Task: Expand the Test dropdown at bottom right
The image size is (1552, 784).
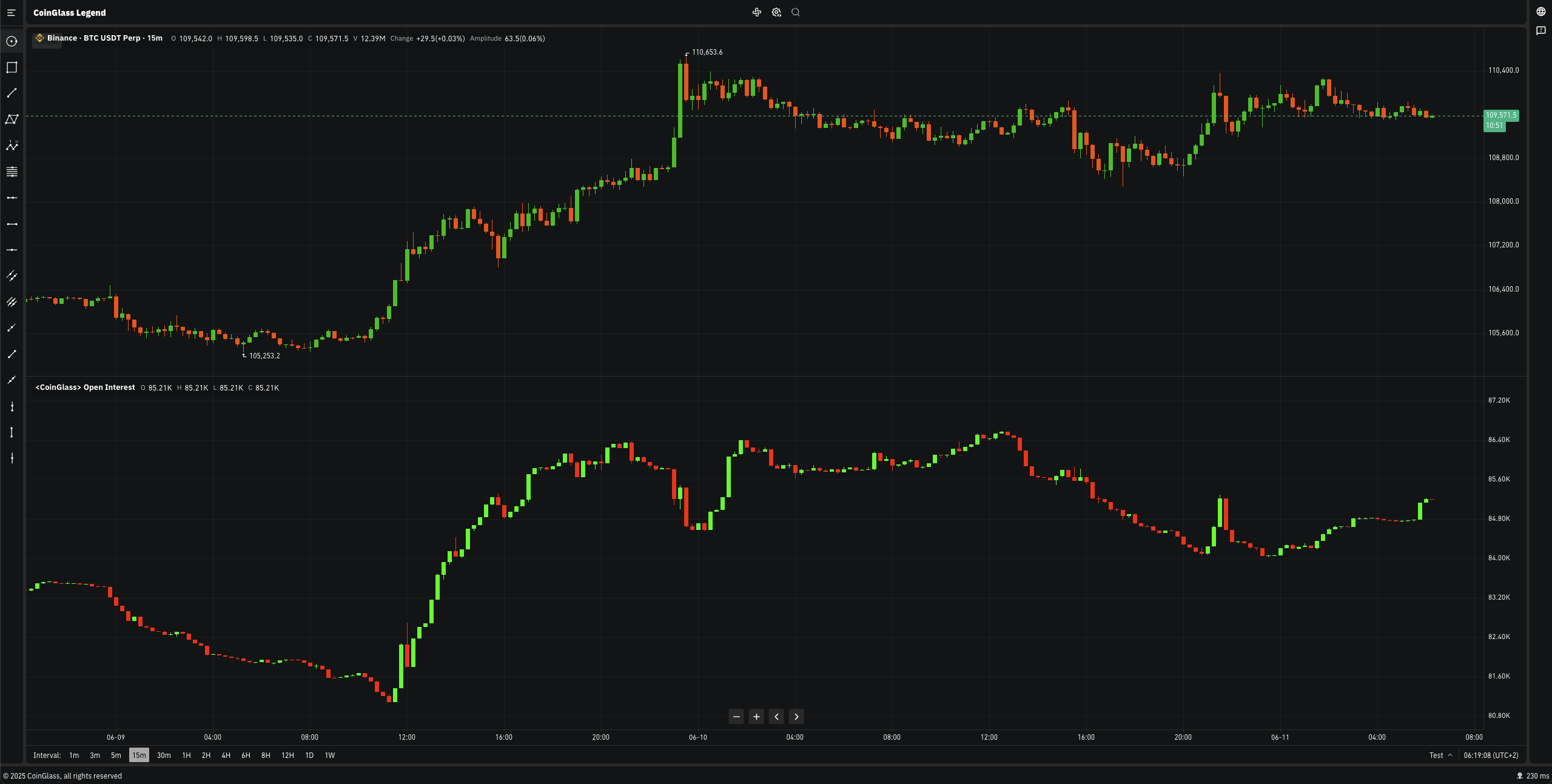Action: [x=1440, y=755]
